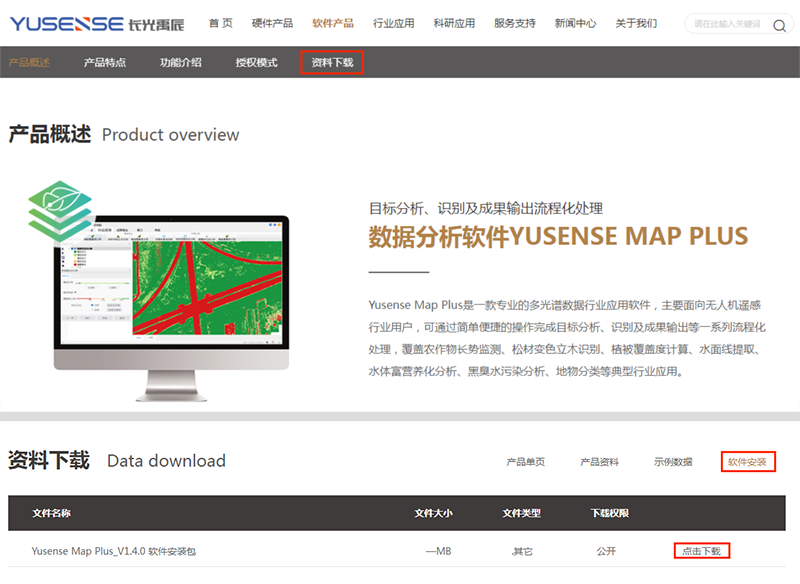Click the 数据分析软件YUSENSE MAP PLUS heading
This screenshot has width=800, height=584.
[x=558, y=237]
